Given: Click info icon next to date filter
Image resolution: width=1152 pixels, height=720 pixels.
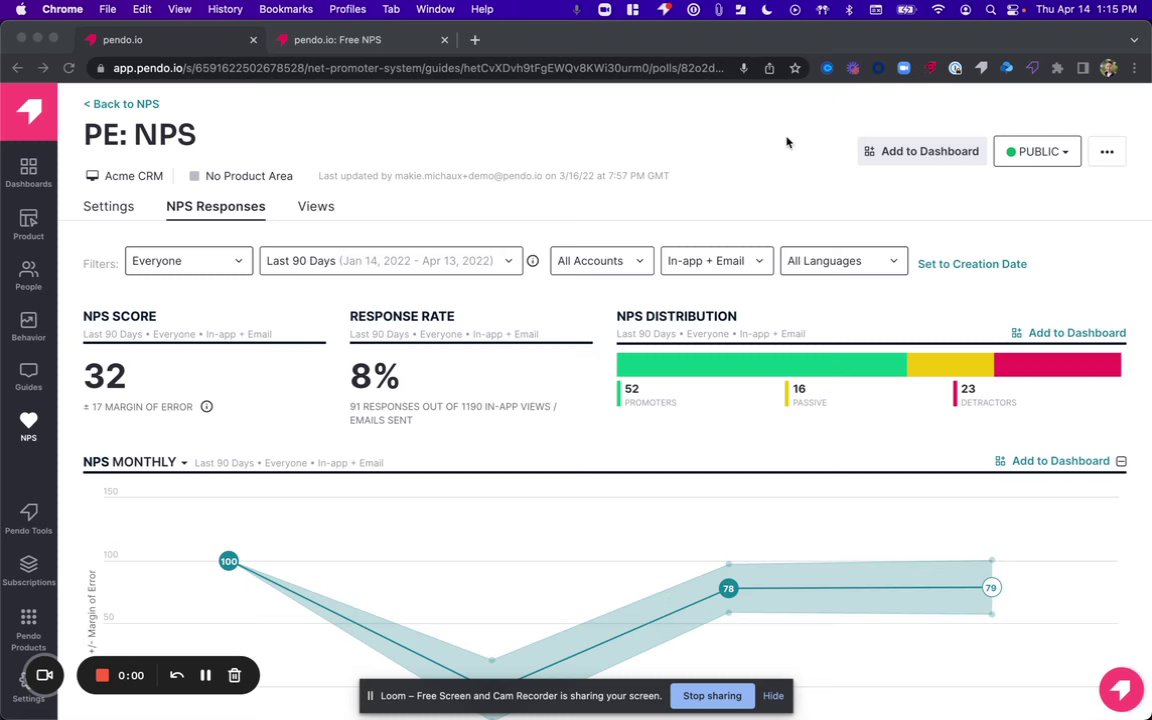Looking at the screenshot, I should point(533,261).
